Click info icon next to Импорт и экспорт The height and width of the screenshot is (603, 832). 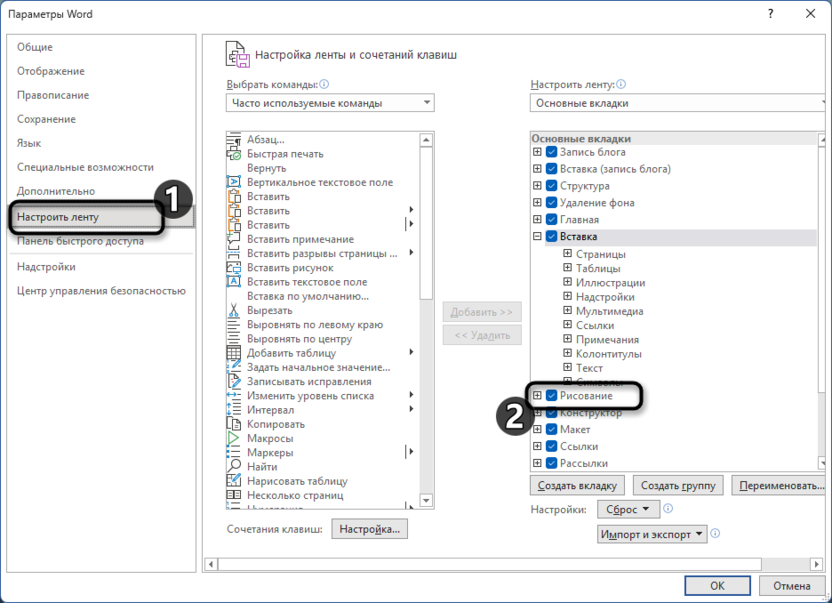tap(715, 533)
